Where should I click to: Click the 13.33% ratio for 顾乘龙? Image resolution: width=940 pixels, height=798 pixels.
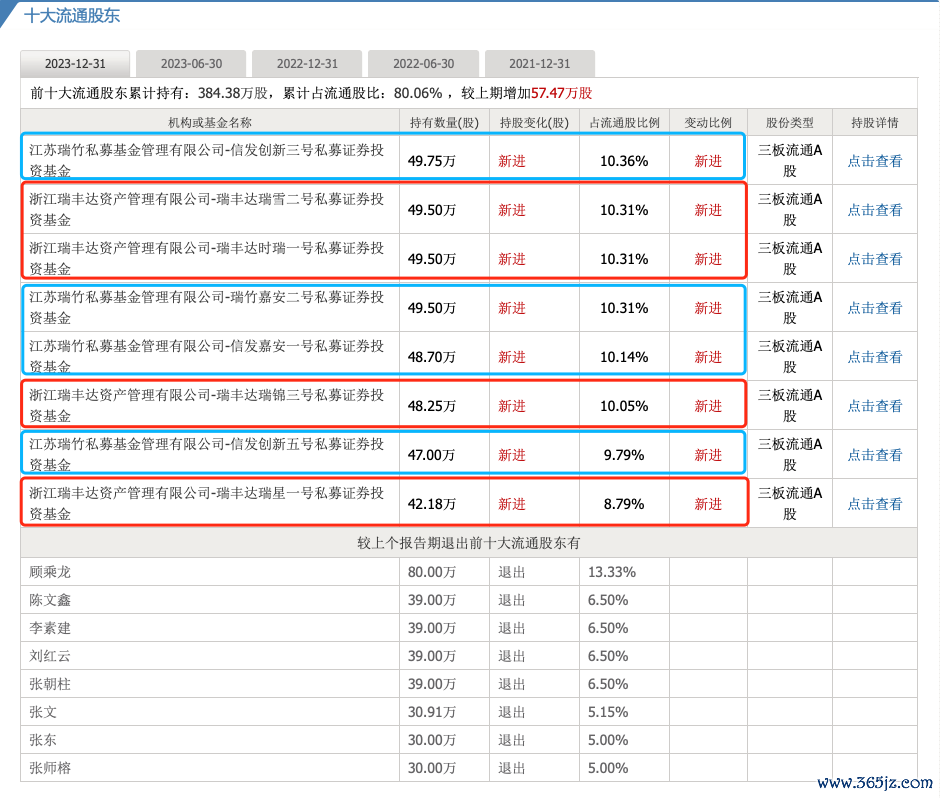(611, 573)
